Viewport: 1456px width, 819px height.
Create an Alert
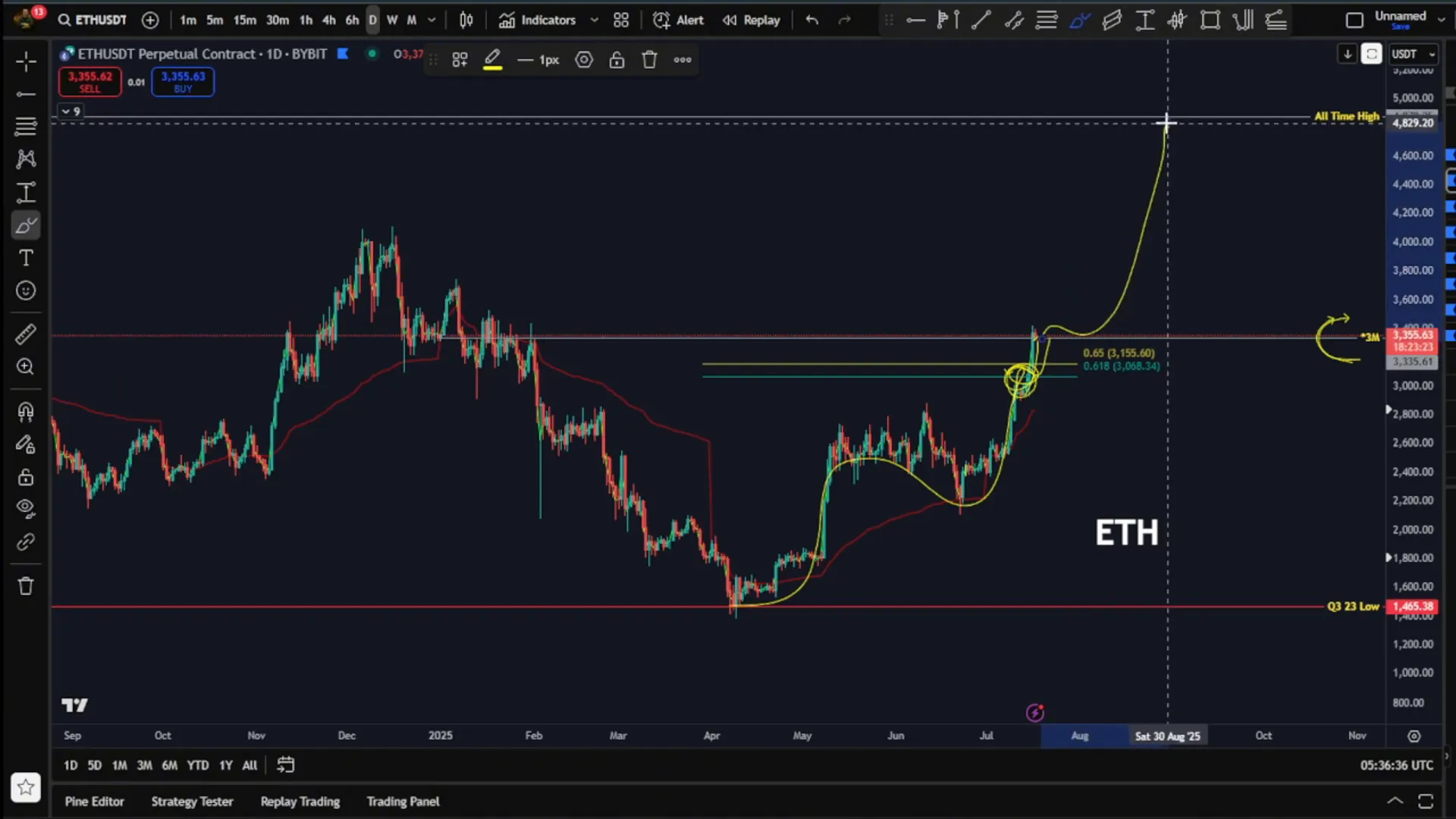click(x=679, y=20)
